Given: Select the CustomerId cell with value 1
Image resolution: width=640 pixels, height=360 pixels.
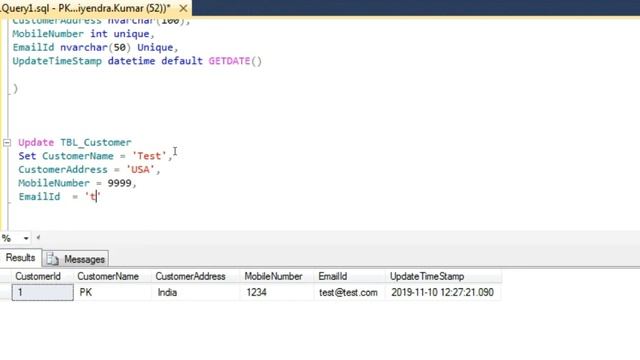Looking at the screenshot, I should point(42,293).
